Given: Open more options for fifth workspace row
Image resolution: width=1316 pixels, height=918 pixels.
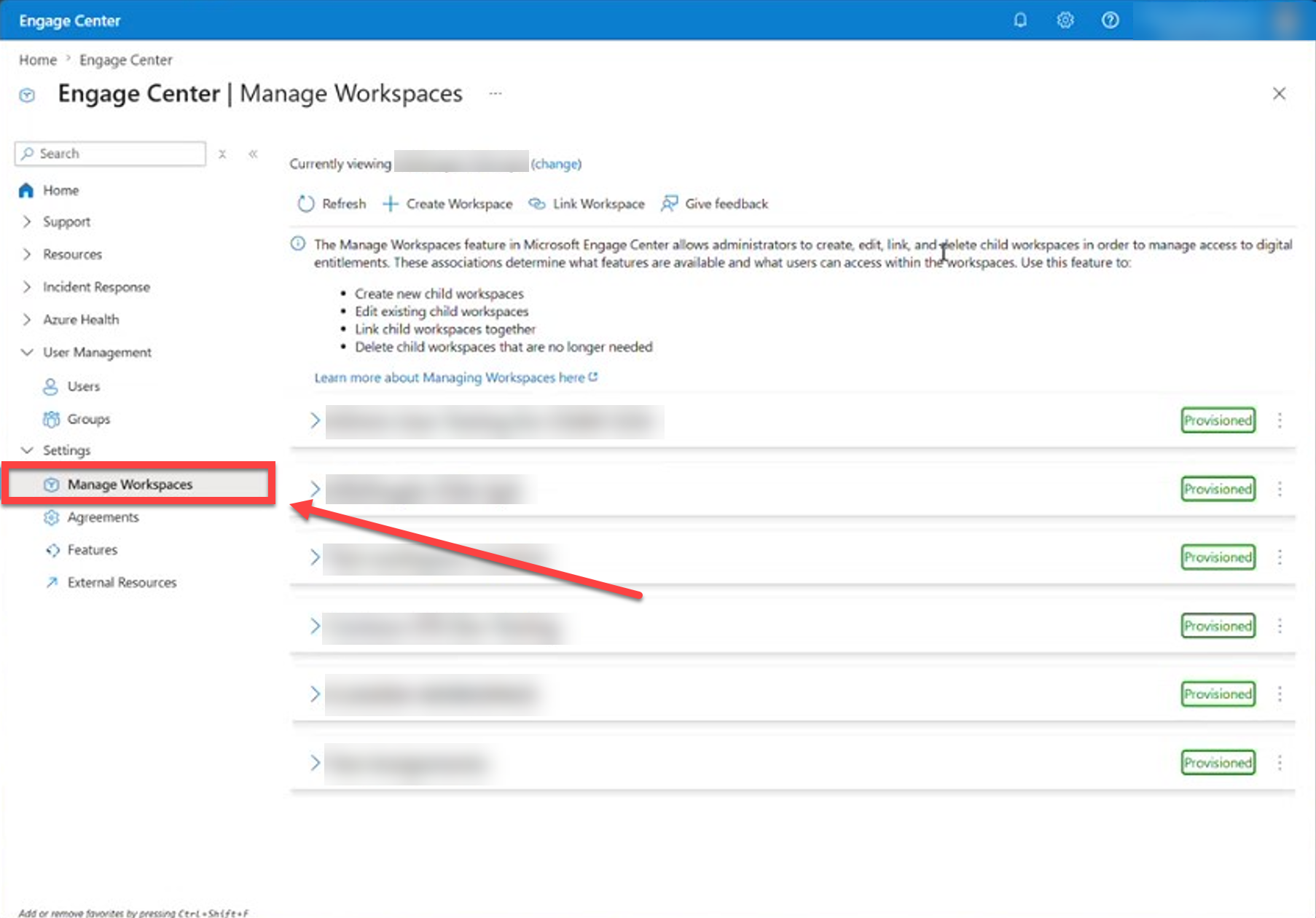Looking at the screenshot, I should click(x=1280, y=694).
